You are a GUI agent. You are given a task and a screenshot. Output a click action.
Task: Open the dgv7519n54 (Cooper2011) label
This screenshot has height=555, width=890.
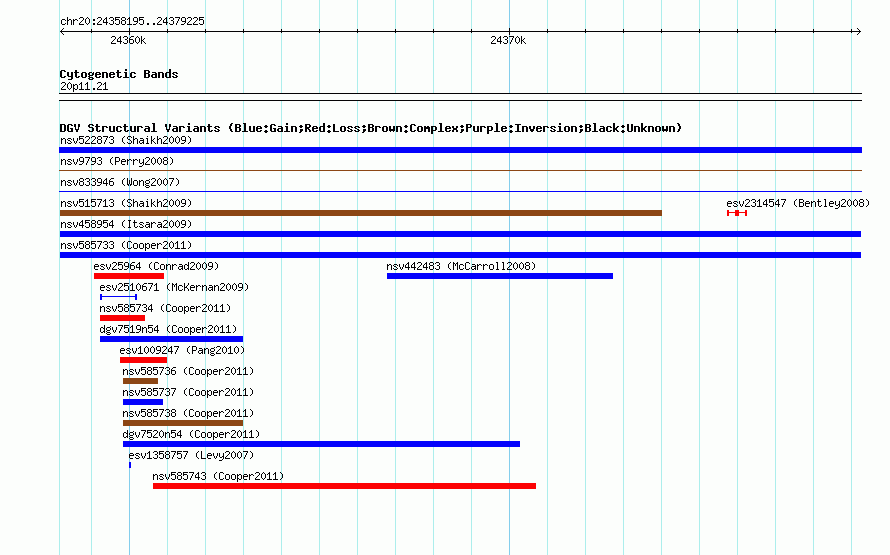pyautogui.click(x=168, y=329)
